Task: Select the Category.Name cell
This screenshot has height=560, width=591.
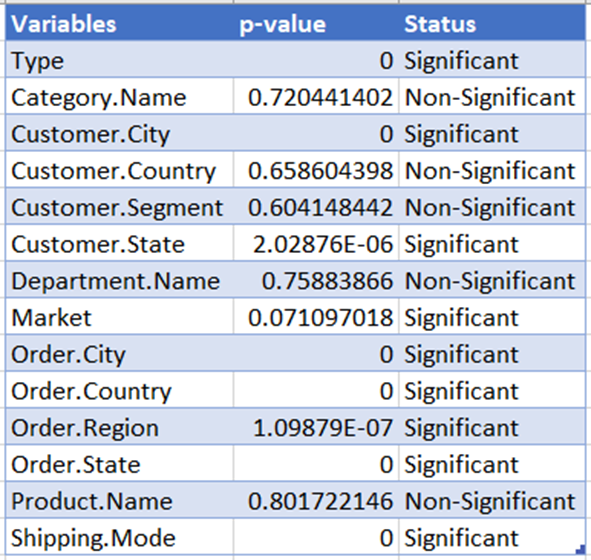Action: coord(119,97)
